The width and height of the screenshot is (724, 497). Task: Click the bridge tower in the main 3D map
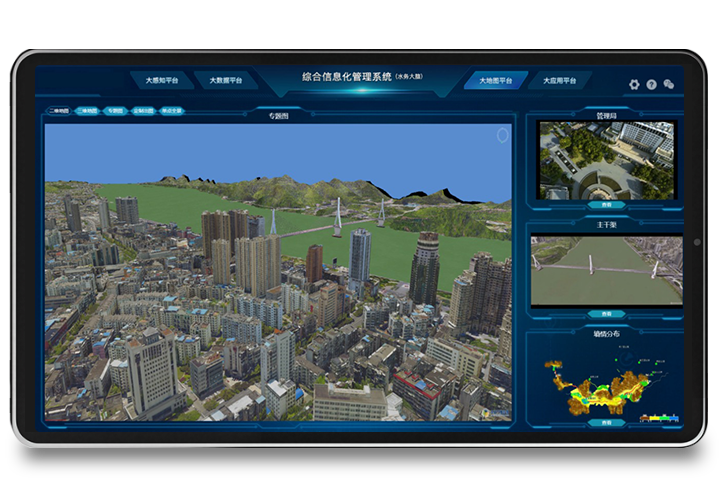coord(338,213)
